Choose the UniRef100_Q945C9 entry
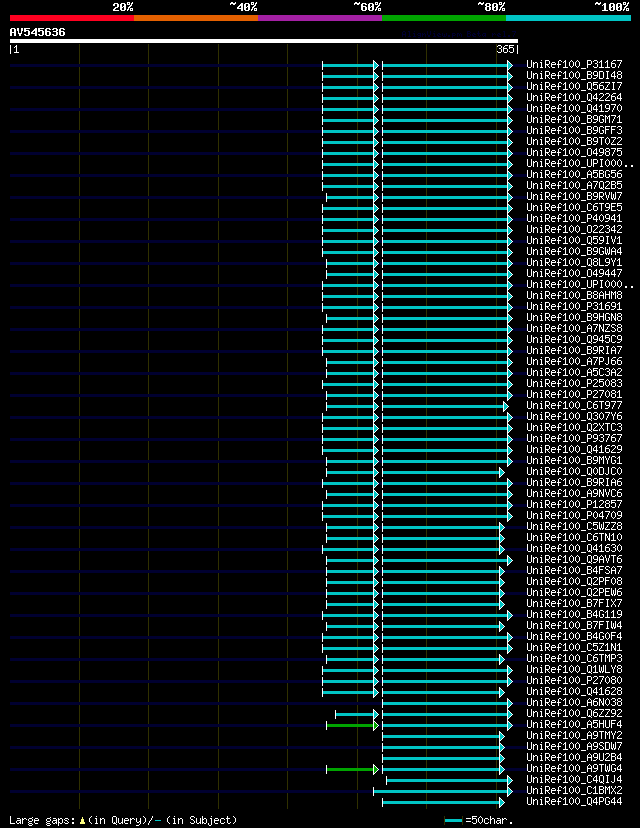Screen dimensions: 640x828 pos(574,340)
